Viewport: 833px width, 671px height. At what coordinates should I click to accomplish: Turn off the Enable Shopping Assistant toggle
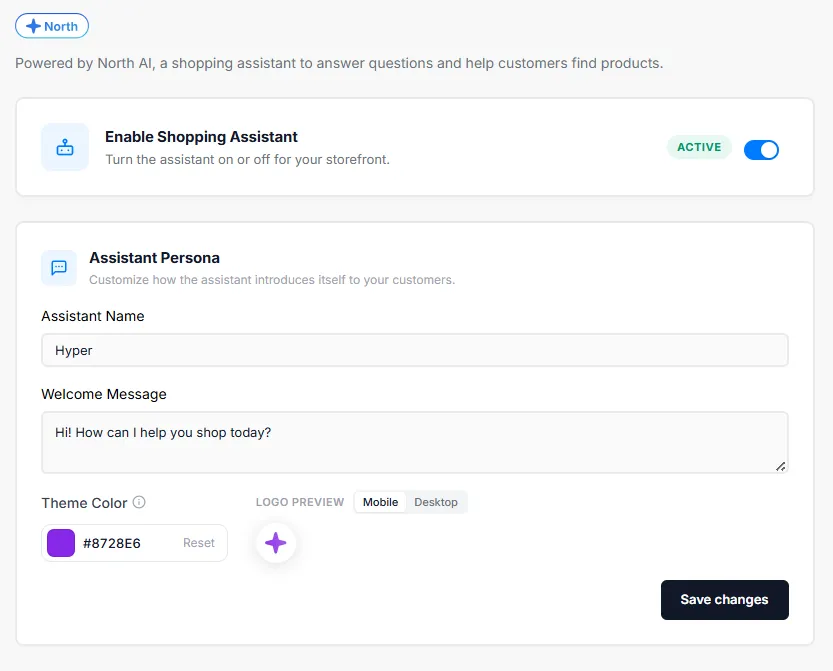coord(761,150)
